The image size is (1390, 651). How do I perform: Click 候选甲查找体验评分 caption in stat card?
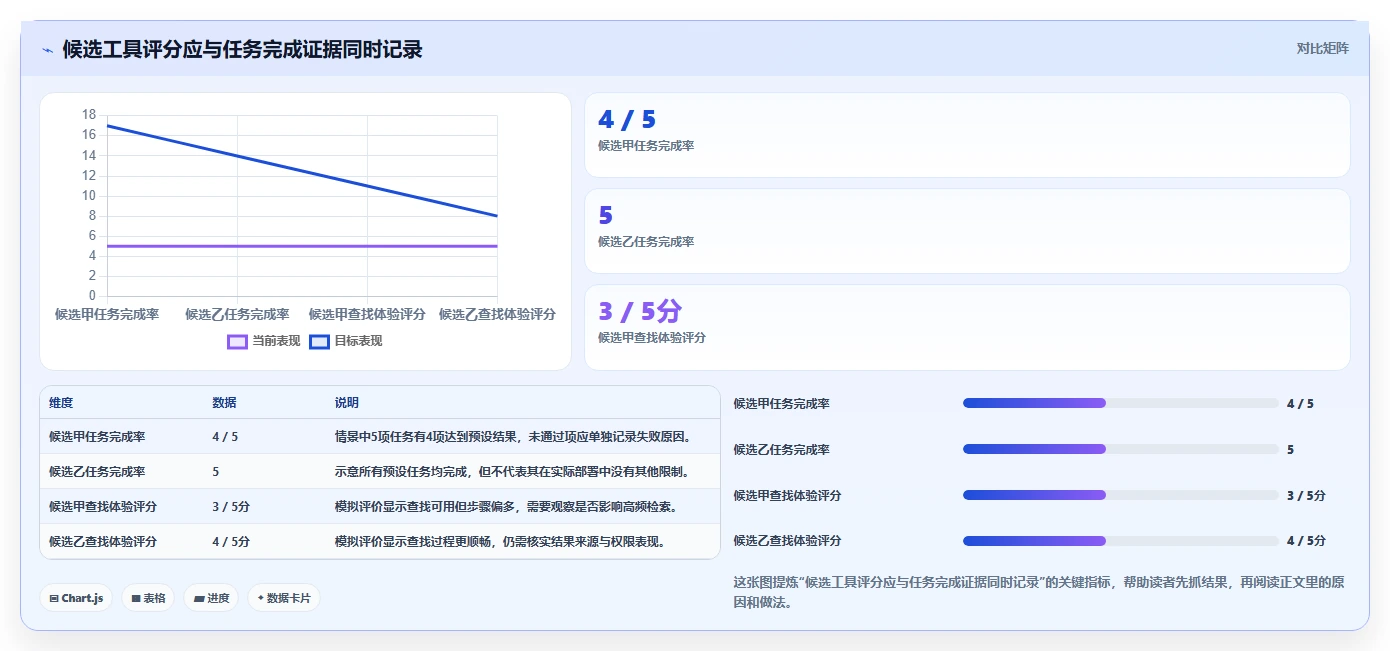click(x=652, y=338)
